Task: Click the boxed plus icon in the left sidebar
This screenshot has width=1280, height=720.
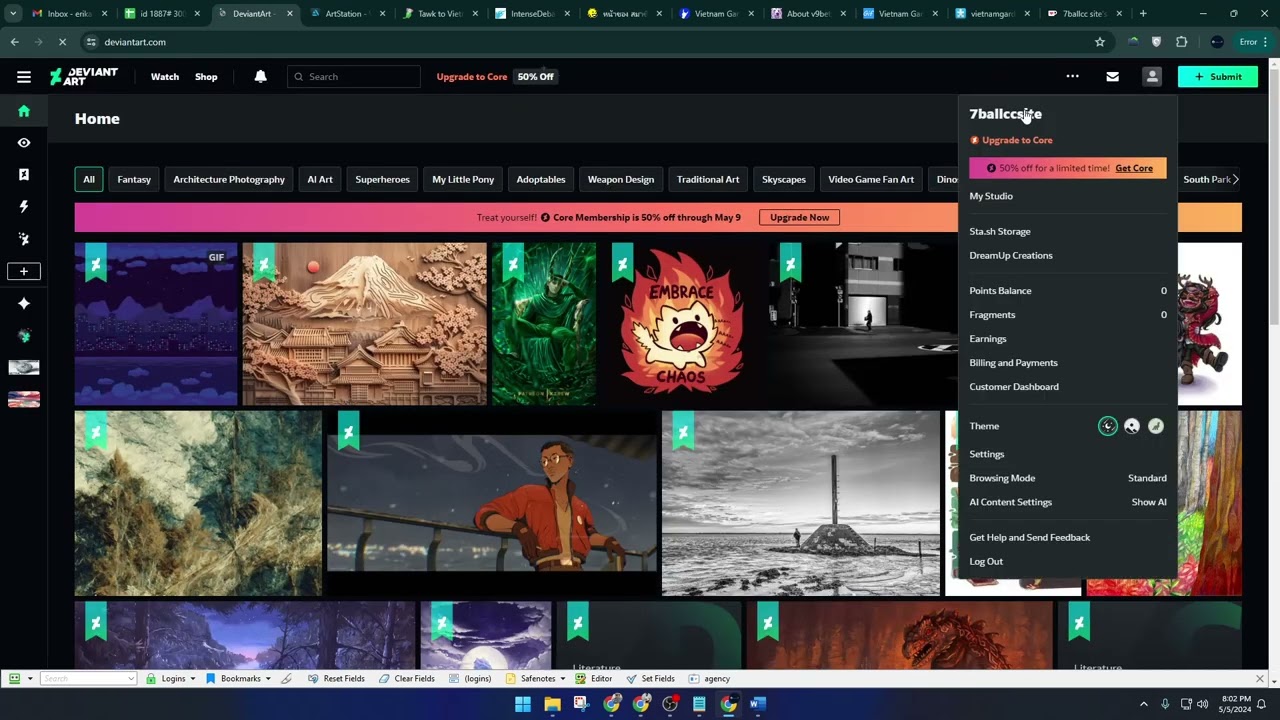Action: [x=24, y=271]
